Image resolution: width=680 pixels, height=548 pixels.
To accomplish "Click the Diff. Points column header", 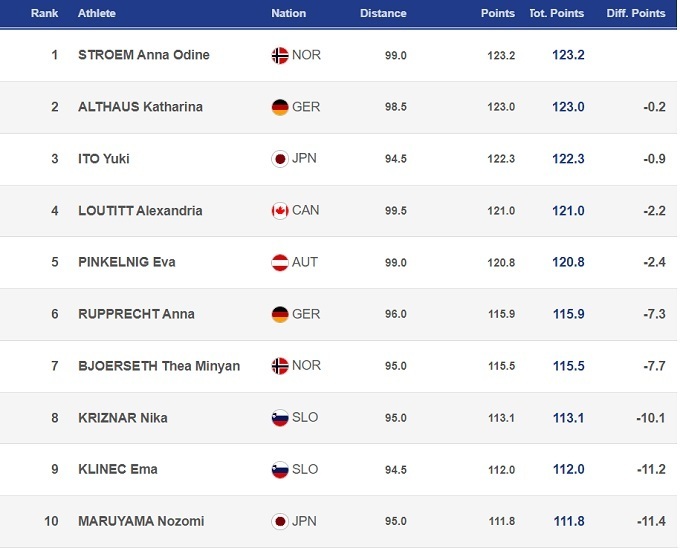I will point(636,14).
